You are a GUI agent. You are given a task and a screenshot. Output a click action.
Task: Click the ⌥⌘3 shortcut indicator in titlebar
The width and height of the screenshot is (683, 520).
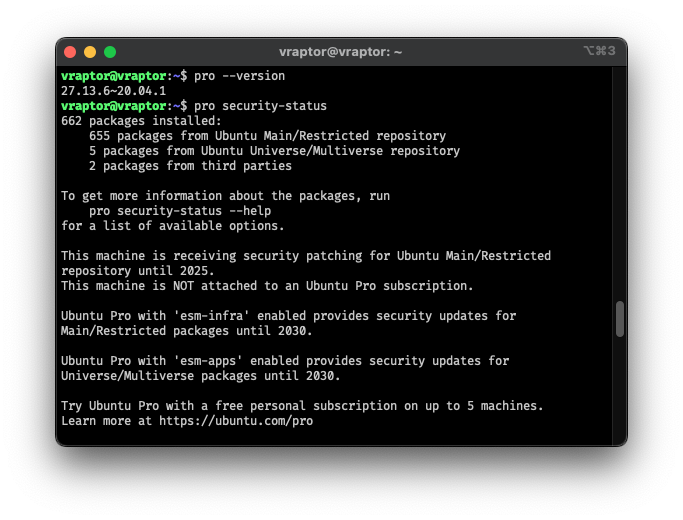coord(599,51)
